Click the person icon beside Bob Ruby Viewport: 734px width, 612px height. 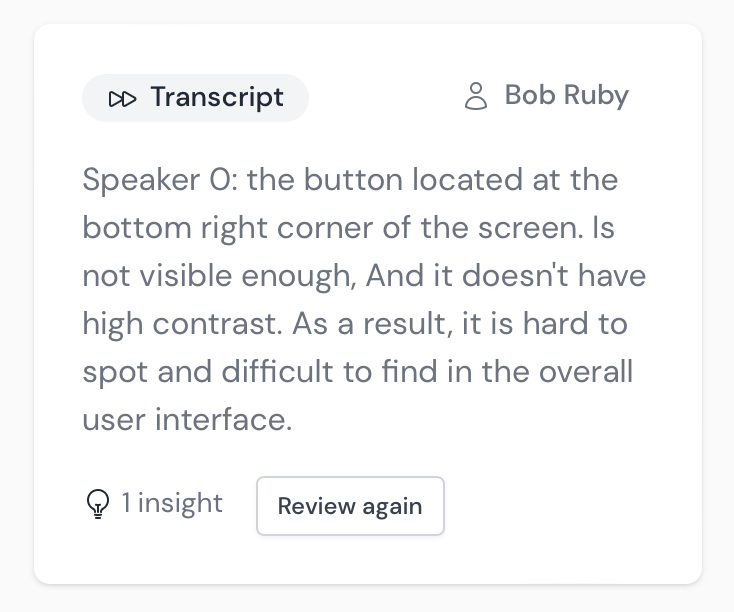pos(476,96)
